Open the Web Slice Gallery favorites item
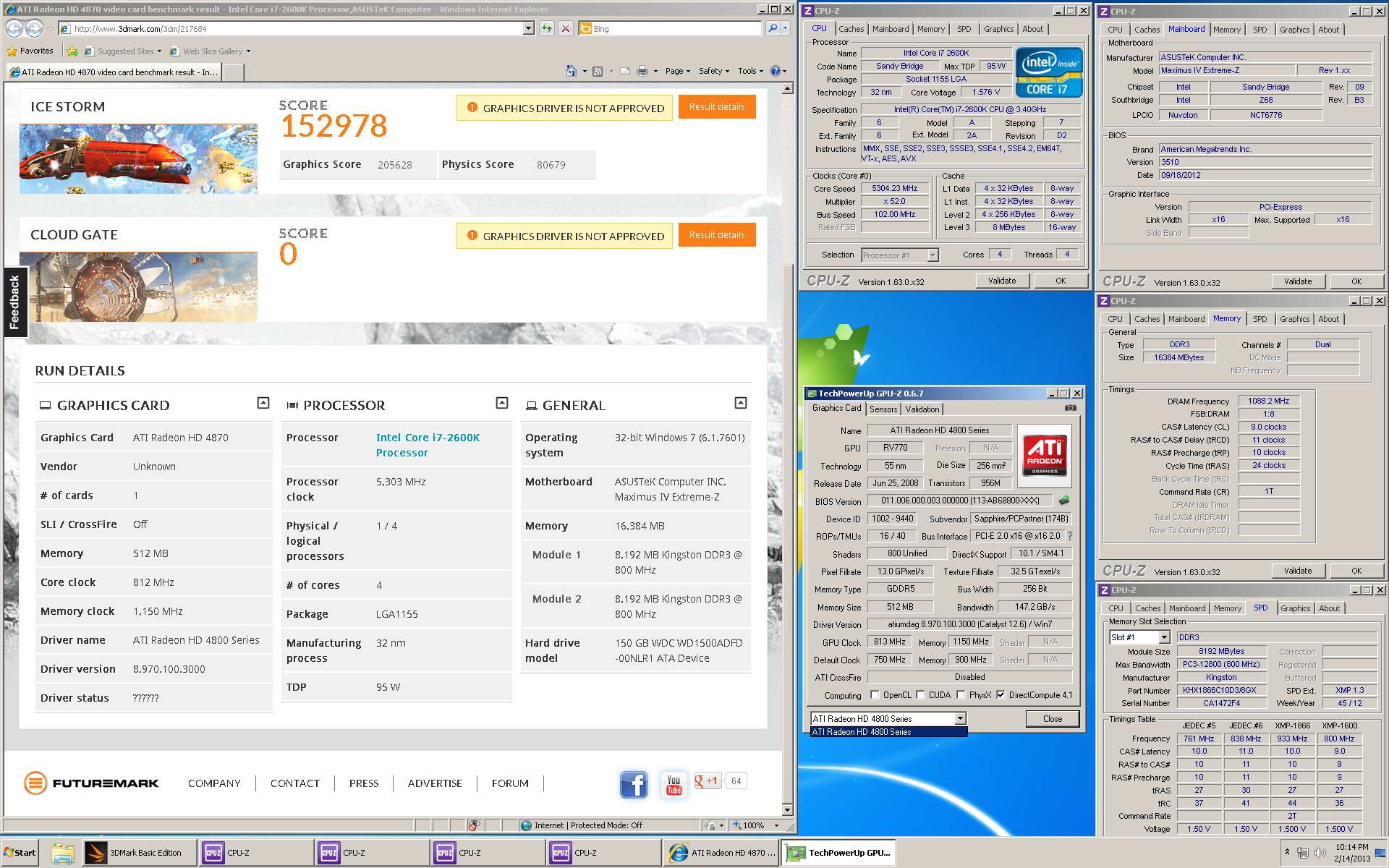Viewport: 1389px width, 868px height. (210, 51)
